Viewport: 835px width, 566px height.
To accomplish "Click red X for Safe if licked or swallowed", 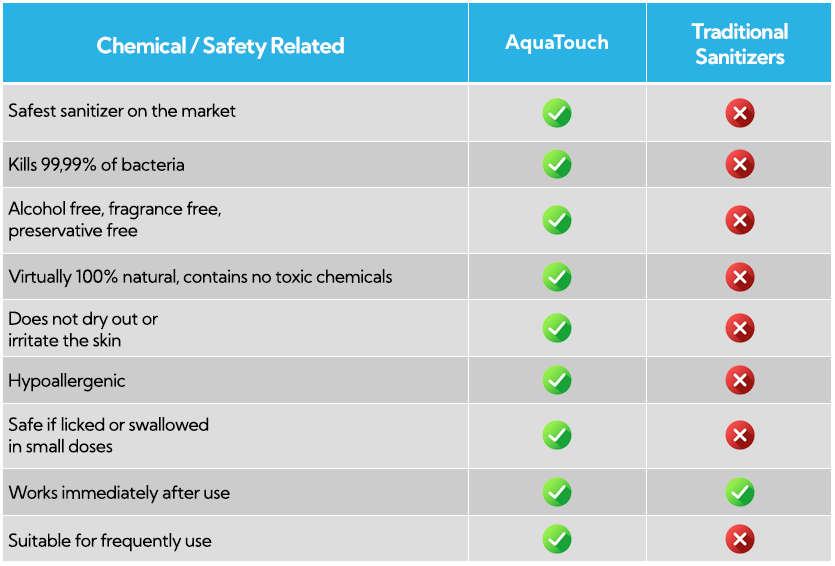I will click(x=740, y=435).
